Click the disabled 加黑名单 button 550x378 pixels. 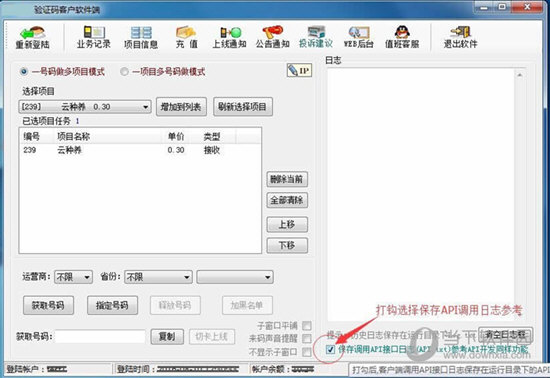point(247,305)
